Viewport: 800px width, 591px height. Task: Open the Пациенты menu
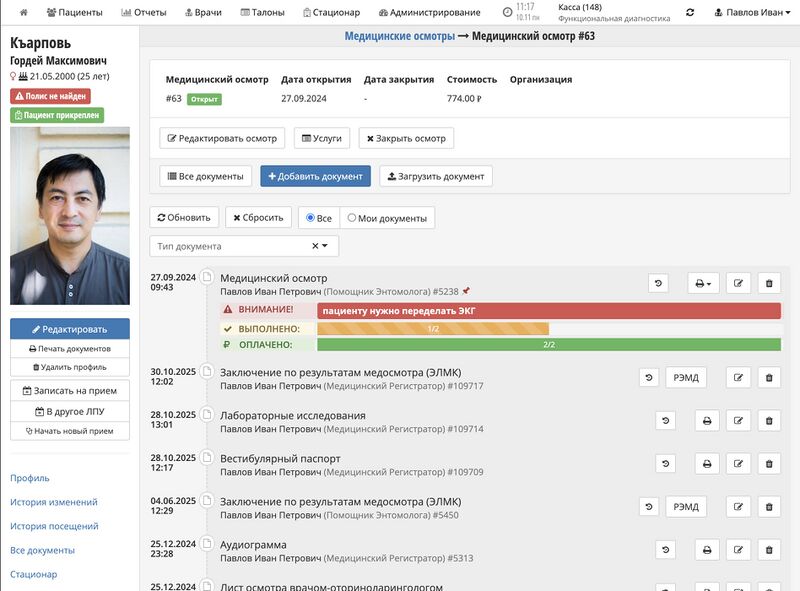pyautogui.click(x=74, y=12)
